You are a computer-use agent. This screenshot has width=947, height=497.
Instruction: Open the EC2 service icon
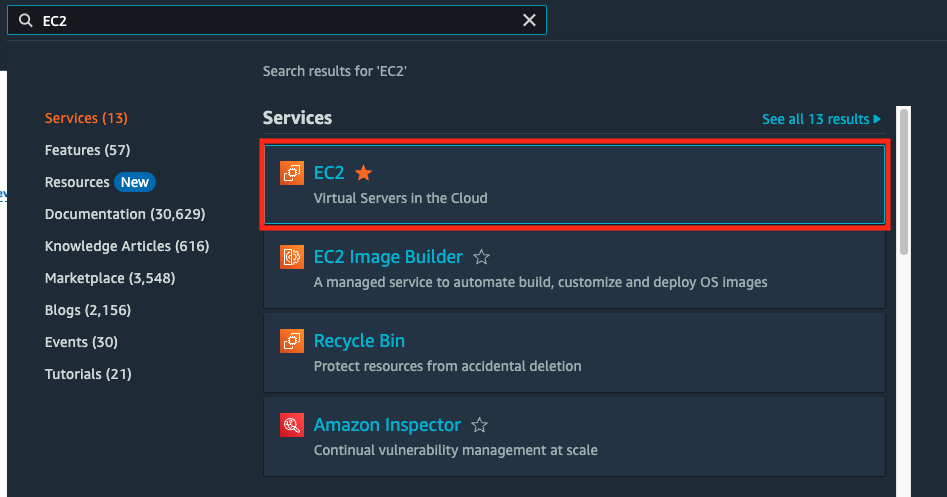(292, 173)
